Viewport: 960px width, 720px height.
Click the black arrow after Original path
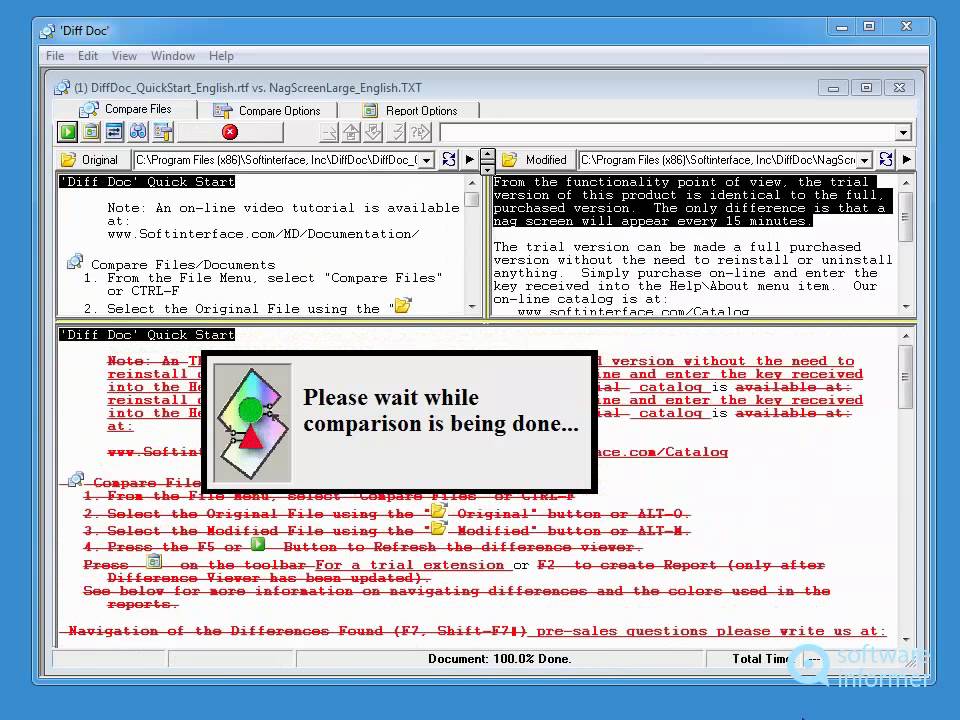coord(470,160)
